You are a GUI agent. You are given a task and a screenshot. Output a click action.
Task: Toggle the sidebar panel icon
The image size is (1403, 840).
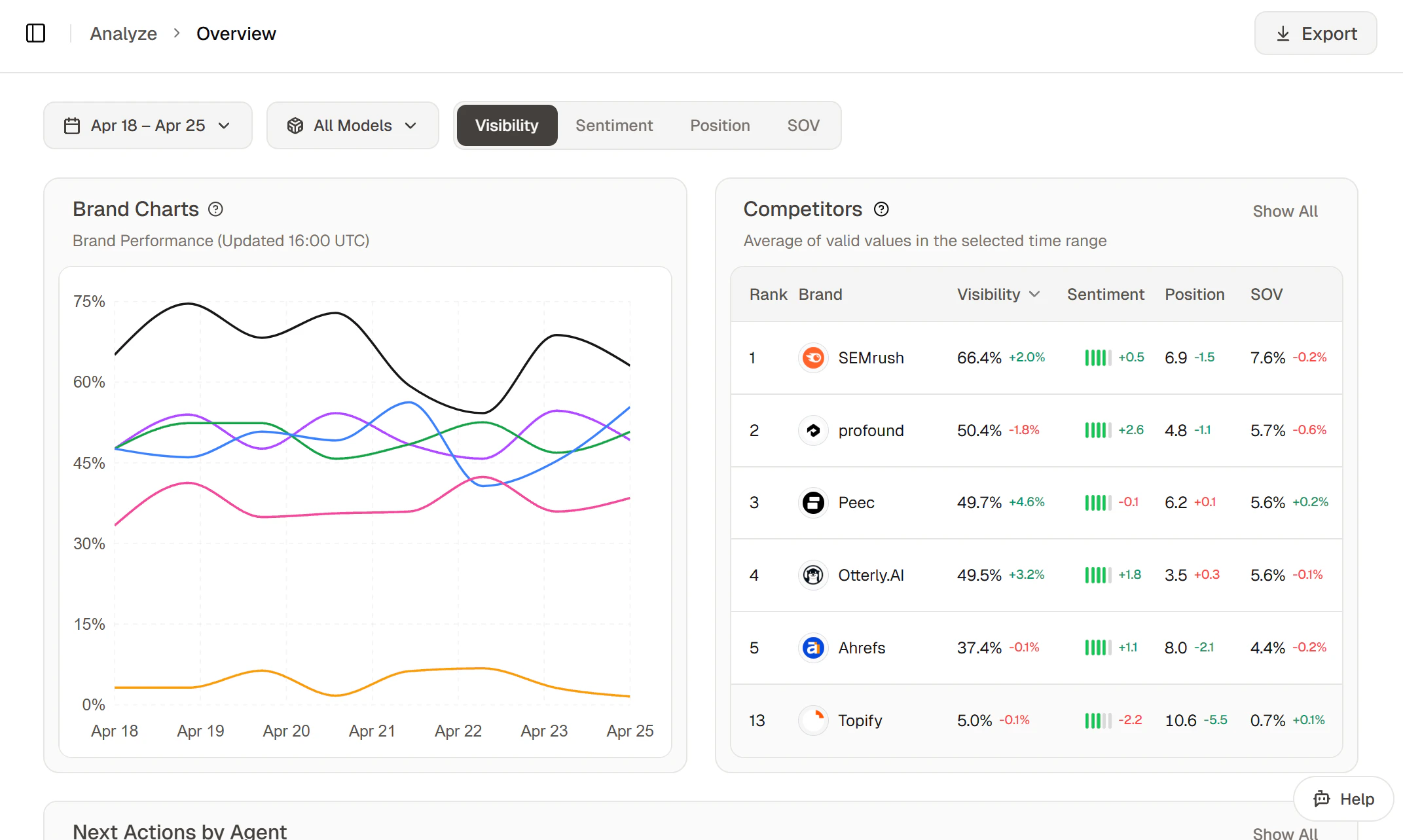[x=35, y=33]
